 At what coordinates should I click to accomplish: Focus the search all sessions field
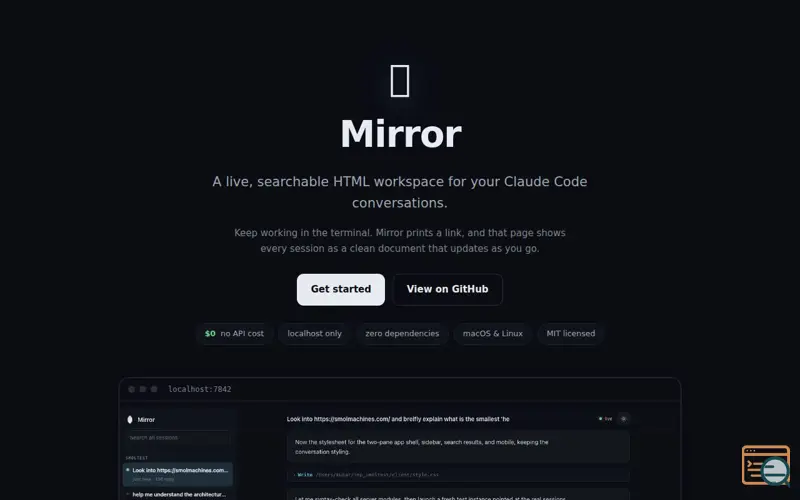[x=178, y=438]
